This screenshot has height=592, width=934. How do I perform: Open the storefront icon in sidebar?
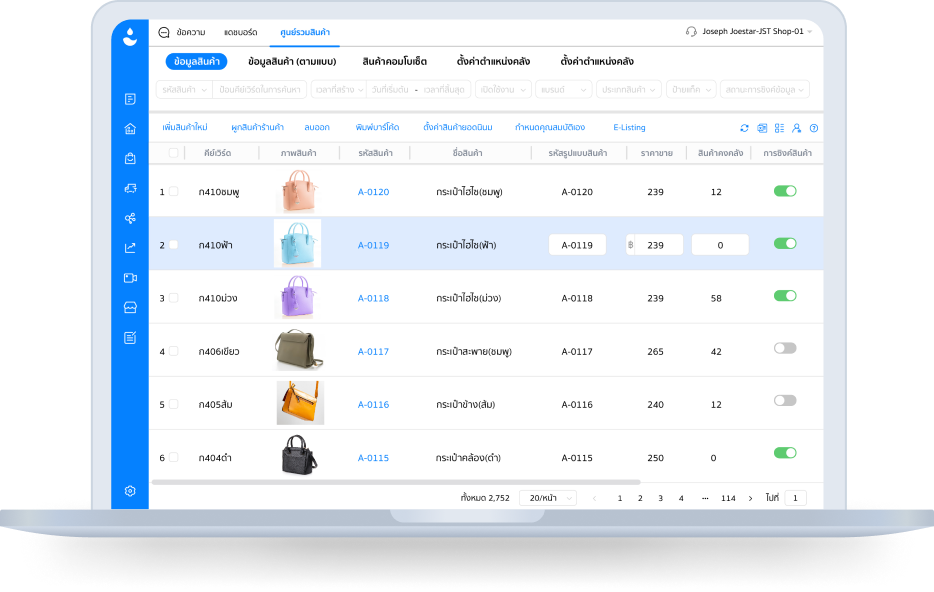pyautogui.click(x=130, y=307)
